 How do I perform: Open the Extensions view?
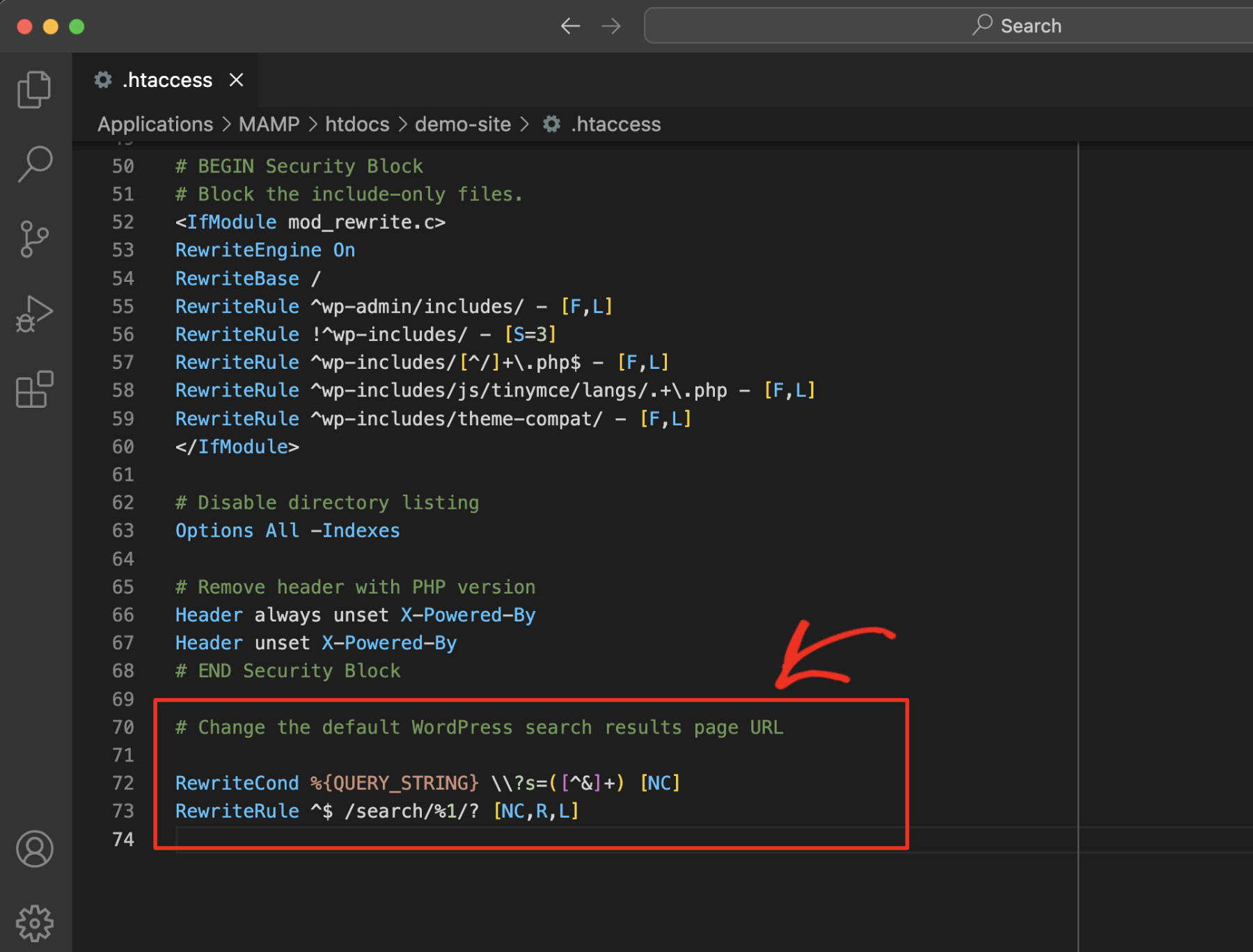[35, 388]
